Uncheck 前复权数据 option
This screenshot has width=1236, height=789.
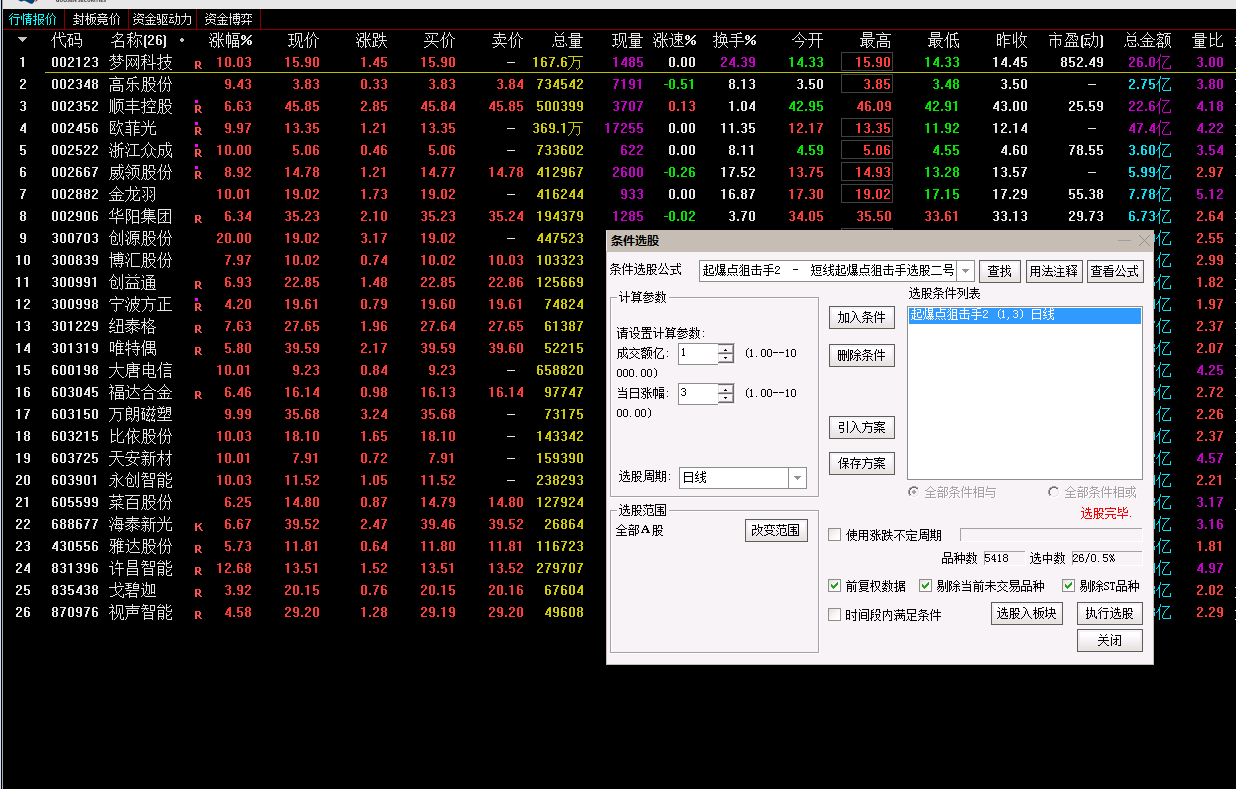click(x=835, y=586)
